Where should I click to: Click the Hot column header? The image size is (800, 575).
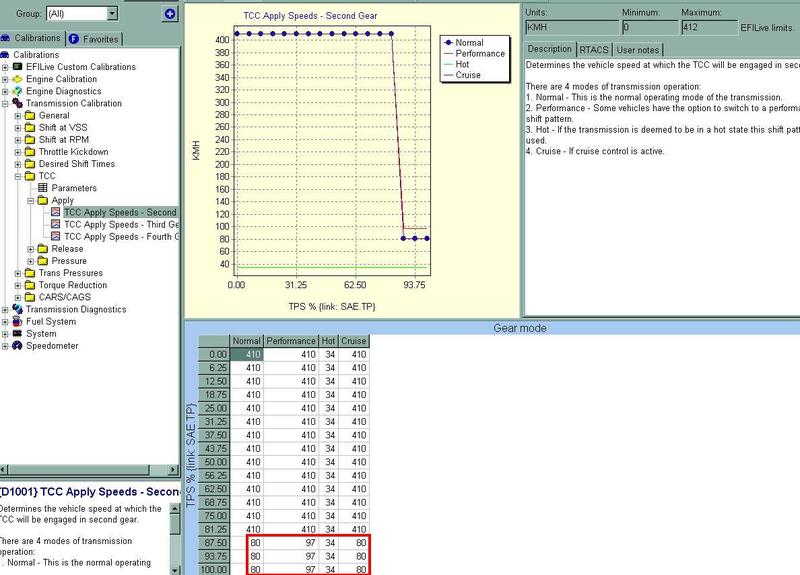pyautogui.click(x=328, y=341)
